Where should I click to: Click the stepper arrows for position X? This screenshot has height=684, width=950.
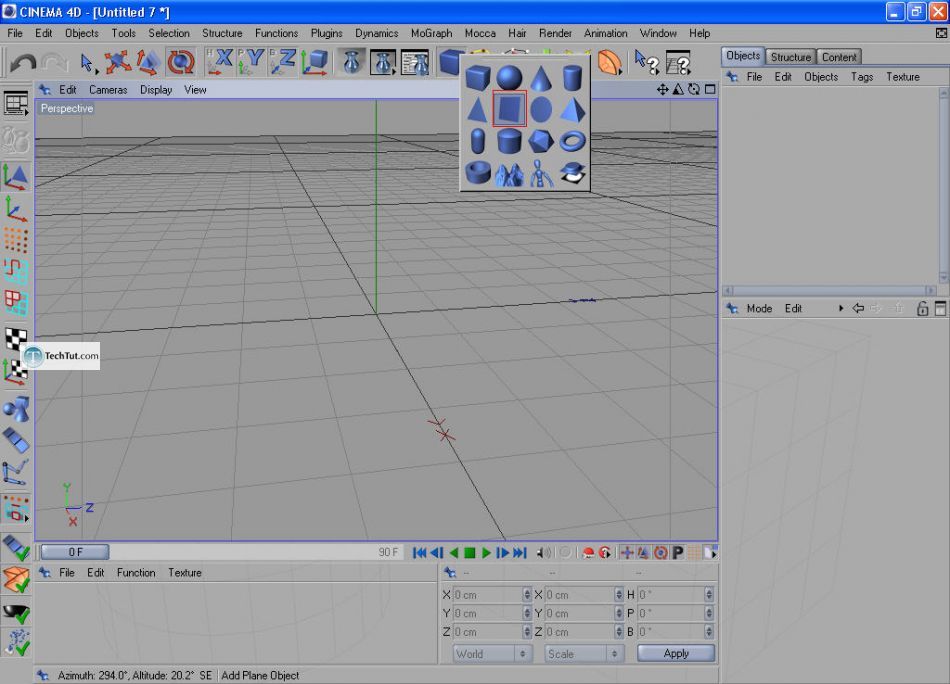pyautogui.click(x=526, y=595)
